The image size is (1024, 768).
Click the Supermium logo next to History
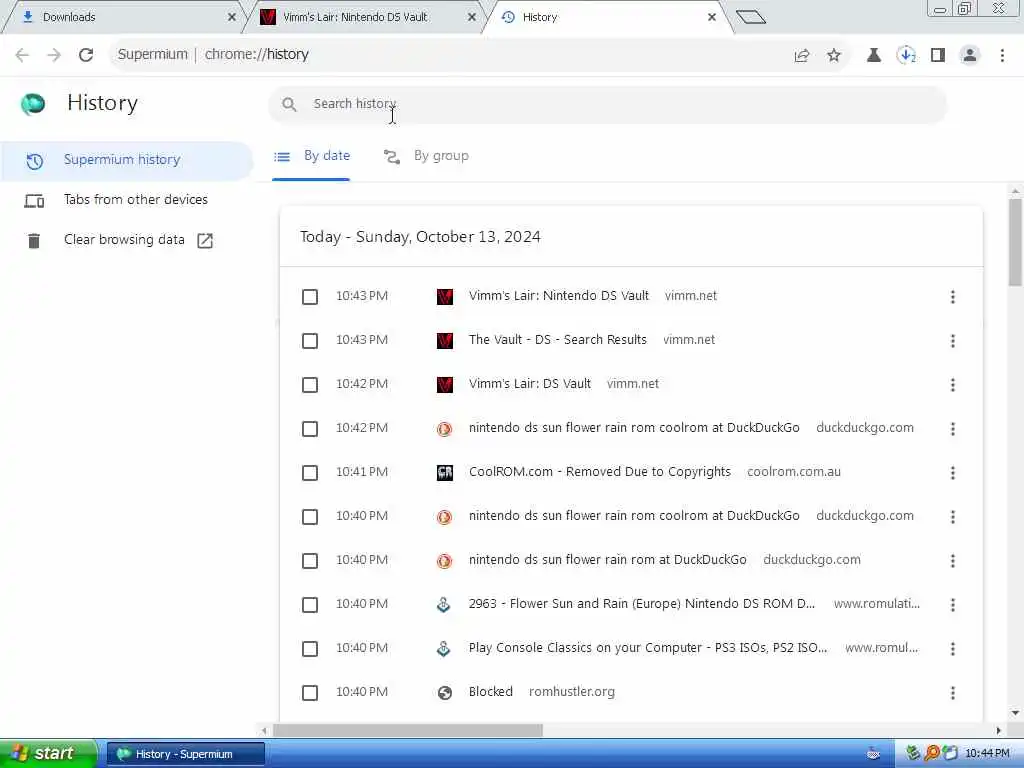tap(33, 104)
